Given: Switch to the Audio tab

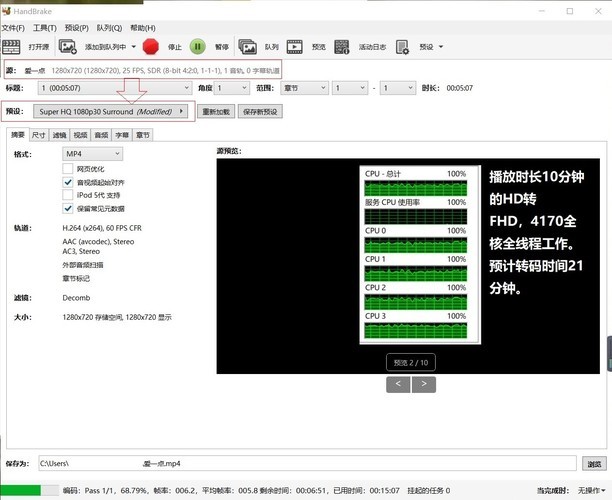Looking at the screenshot, I should 101,135.
